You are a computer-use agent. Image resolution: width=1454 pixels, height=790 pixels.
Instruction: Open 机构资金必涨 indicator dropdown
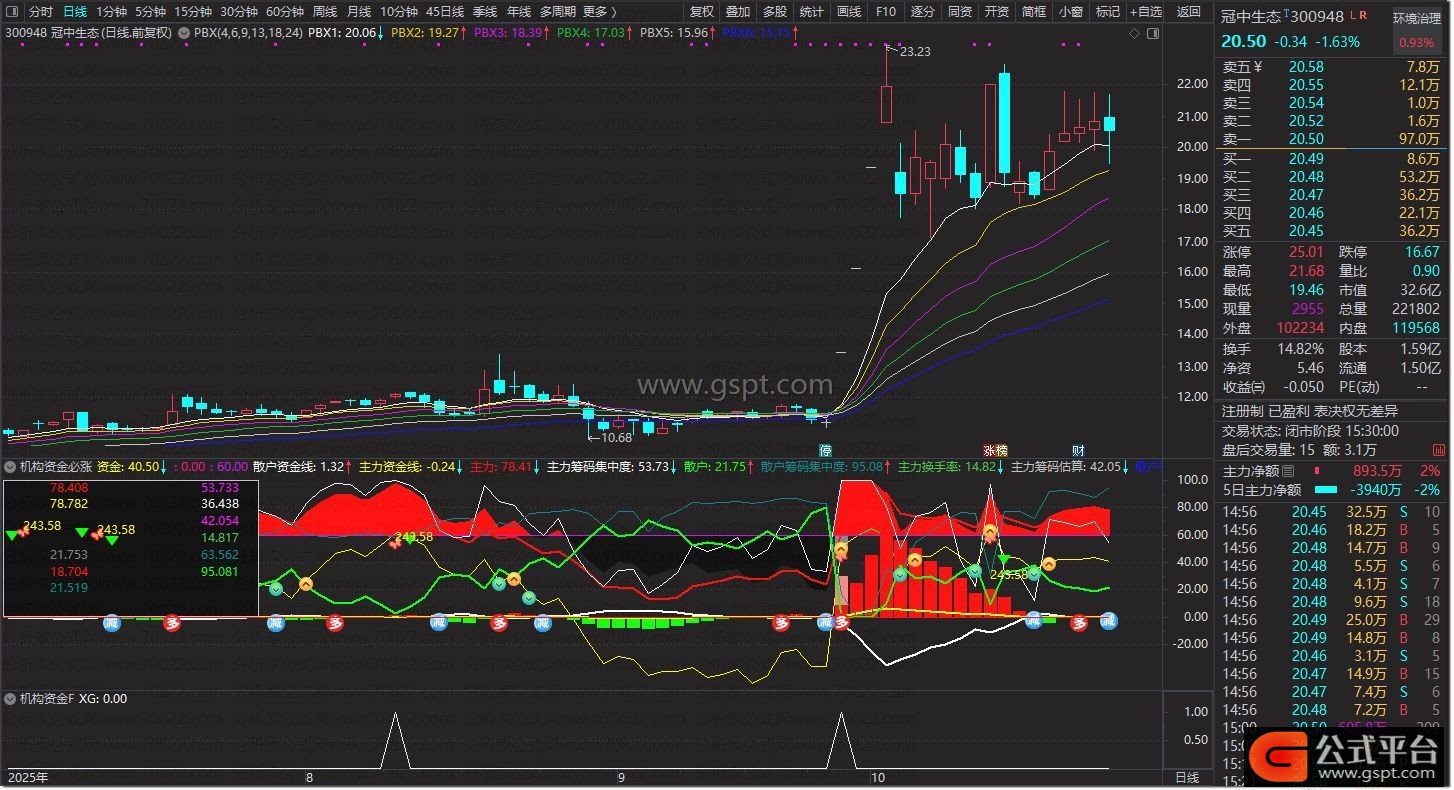[x=10, y=466]
